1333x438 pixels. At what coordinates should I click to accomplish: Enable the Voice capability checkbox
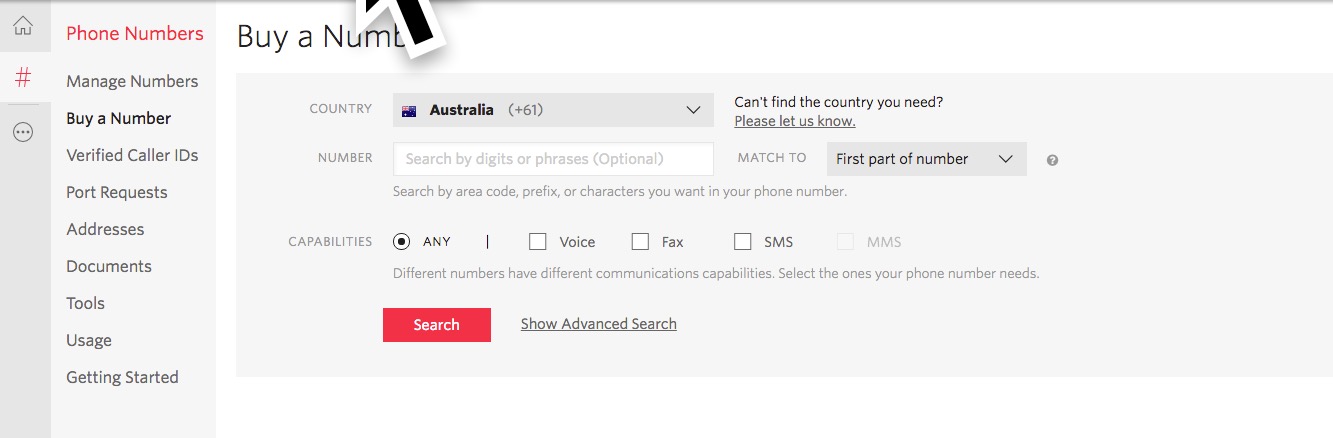click(x=538, y=241)
